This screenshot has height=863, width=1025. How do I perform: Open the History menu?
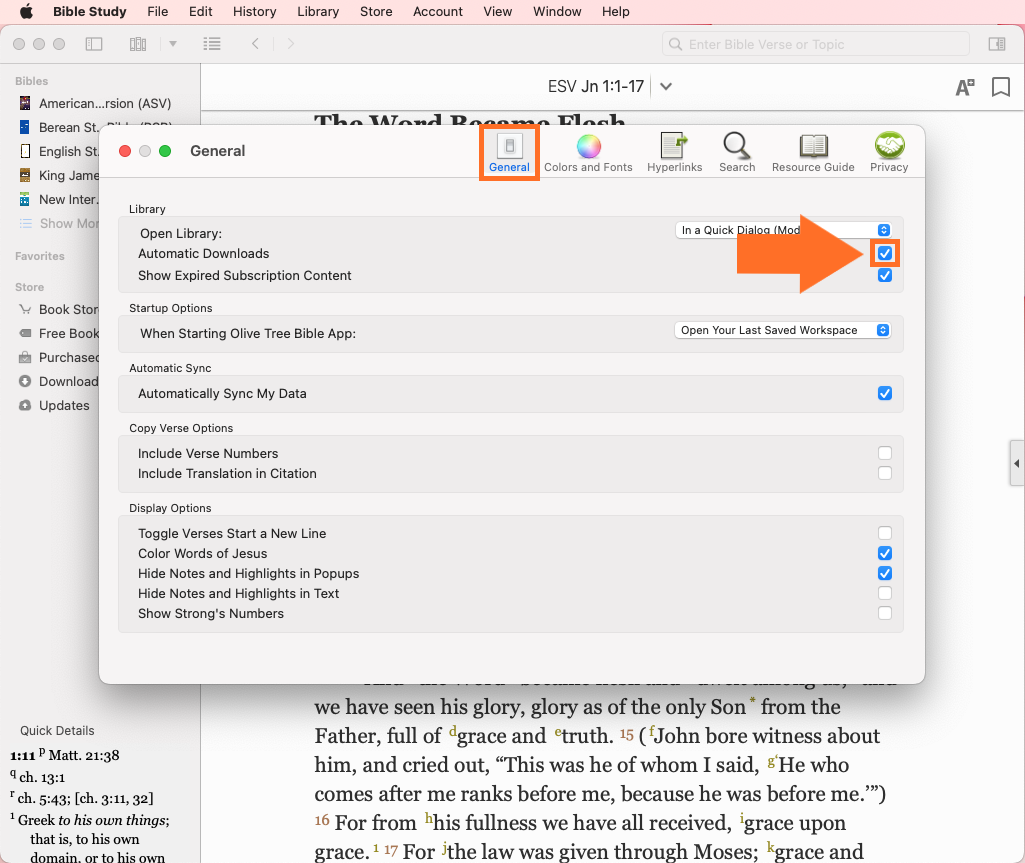coord(254,12)
